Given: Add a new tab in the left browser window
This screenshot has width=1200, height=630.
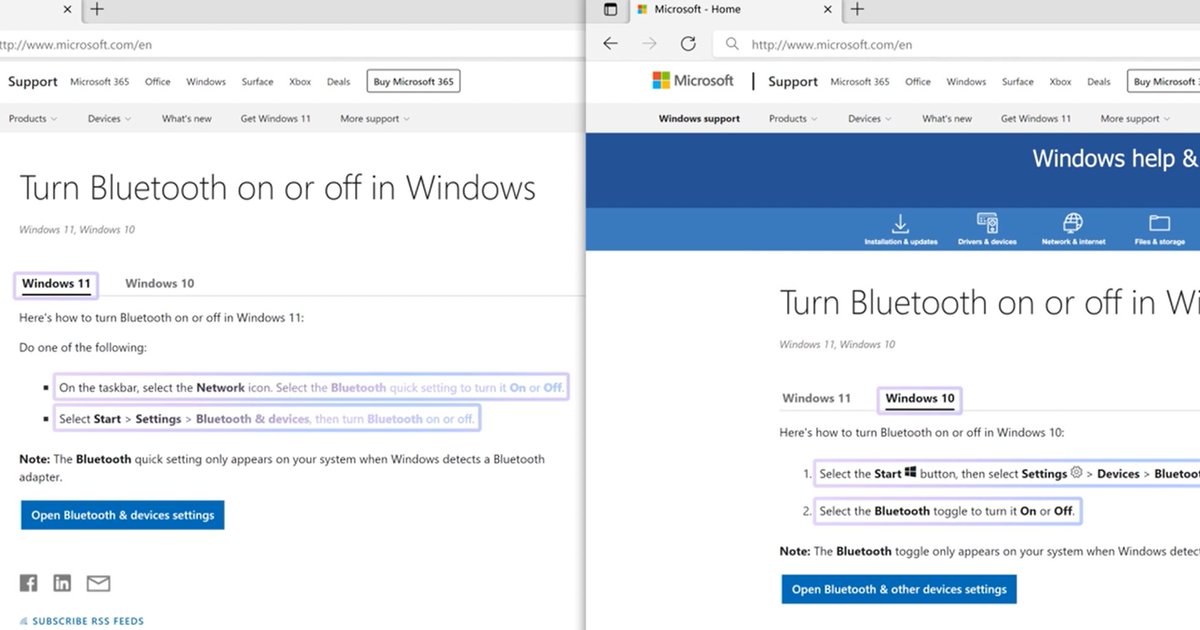Looking at the screenshot, I should click(96, 10).
